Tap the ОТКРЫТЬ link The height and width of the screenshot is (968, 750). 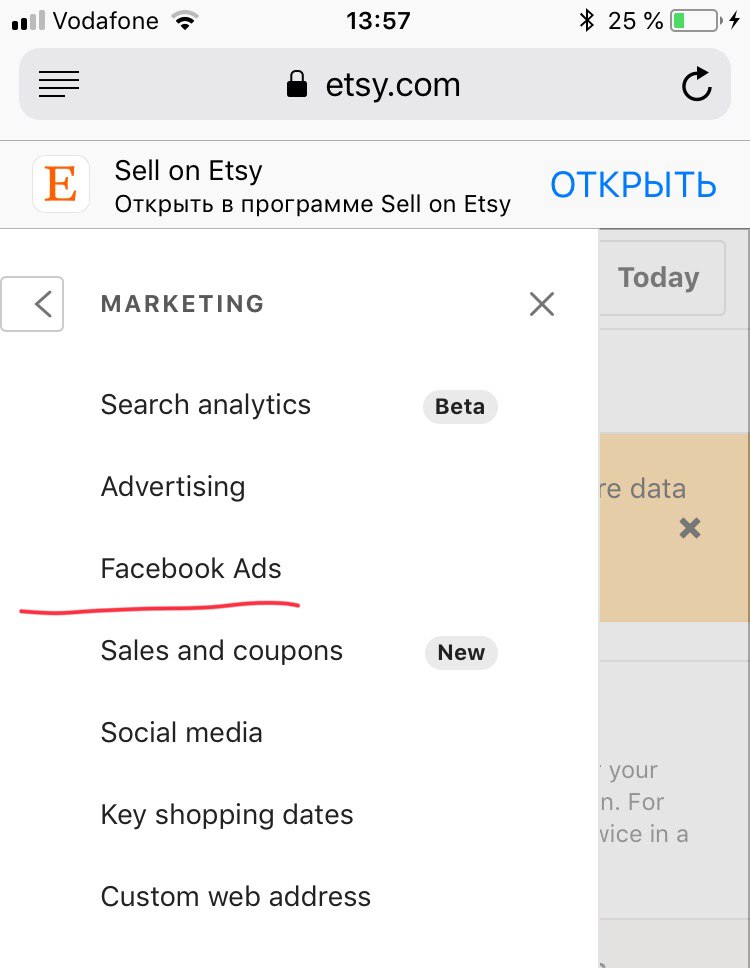pyautogui.click(x=633, y=185)
